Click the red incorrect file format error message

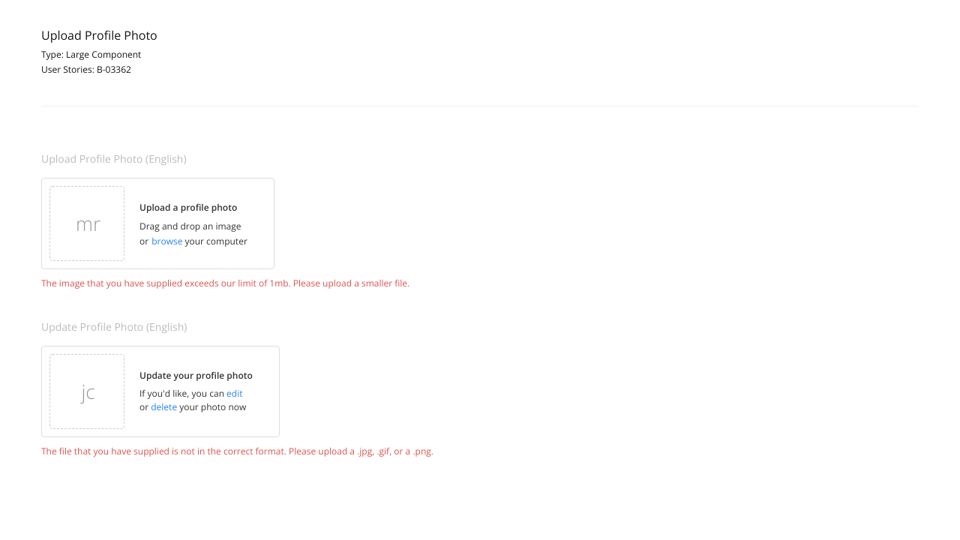237,451
